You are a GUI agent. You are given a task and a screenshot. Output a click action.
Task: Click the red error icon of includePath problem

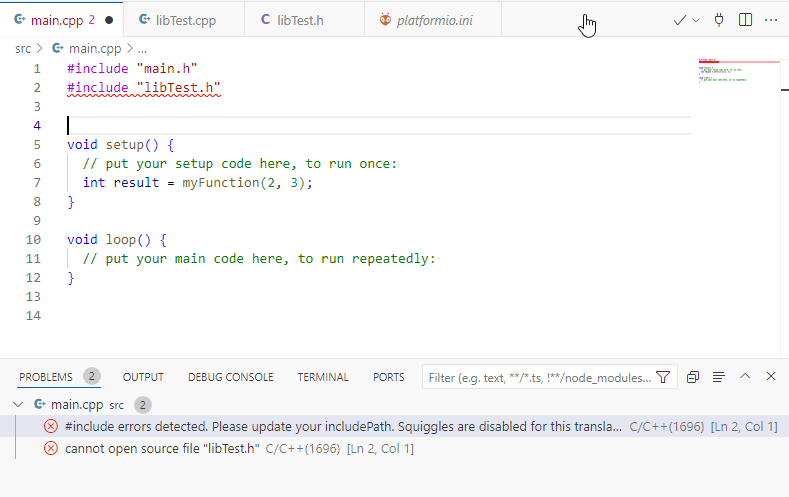coord(51,427)
